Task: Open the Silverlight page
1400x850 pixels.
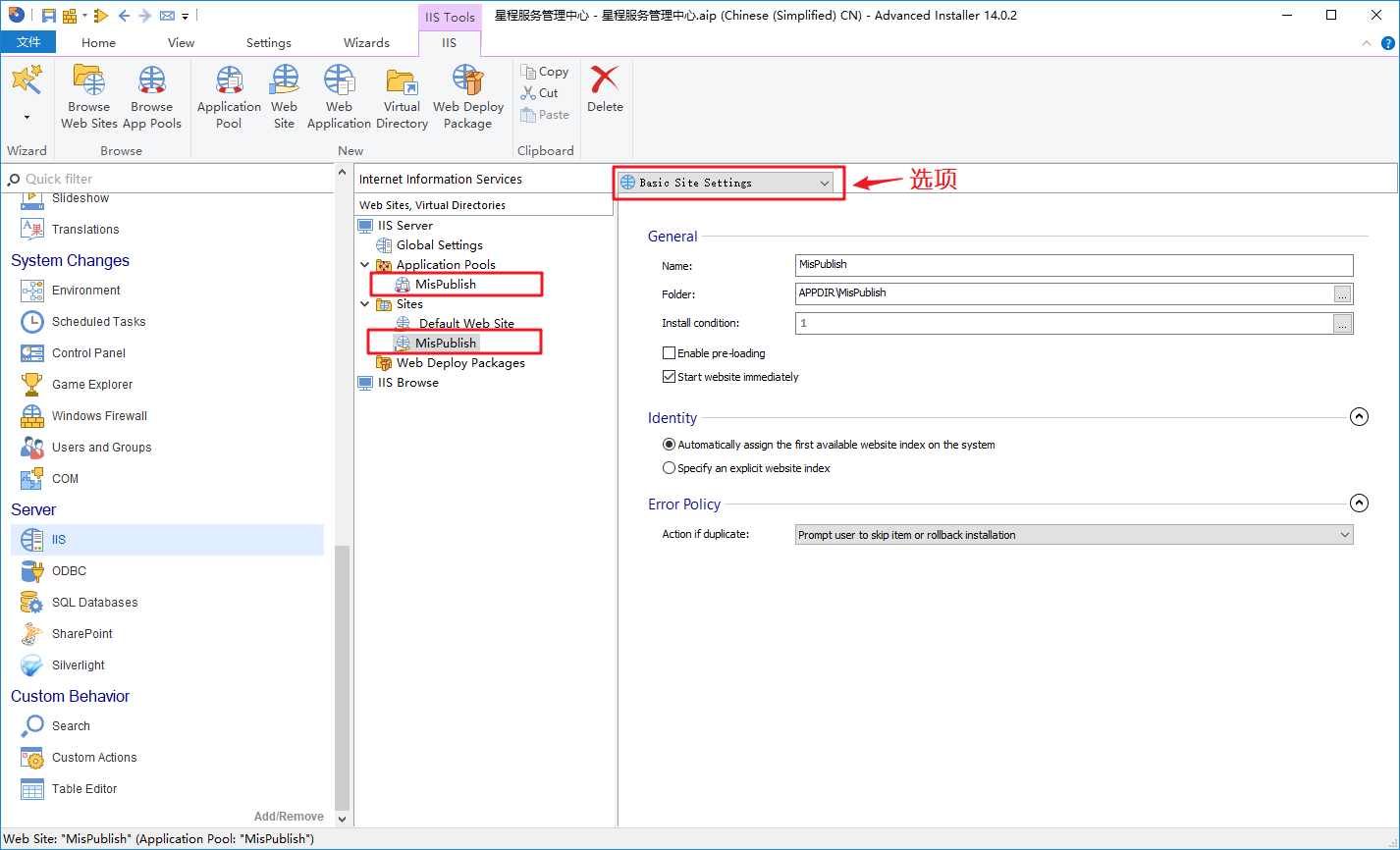Action: 63,665
